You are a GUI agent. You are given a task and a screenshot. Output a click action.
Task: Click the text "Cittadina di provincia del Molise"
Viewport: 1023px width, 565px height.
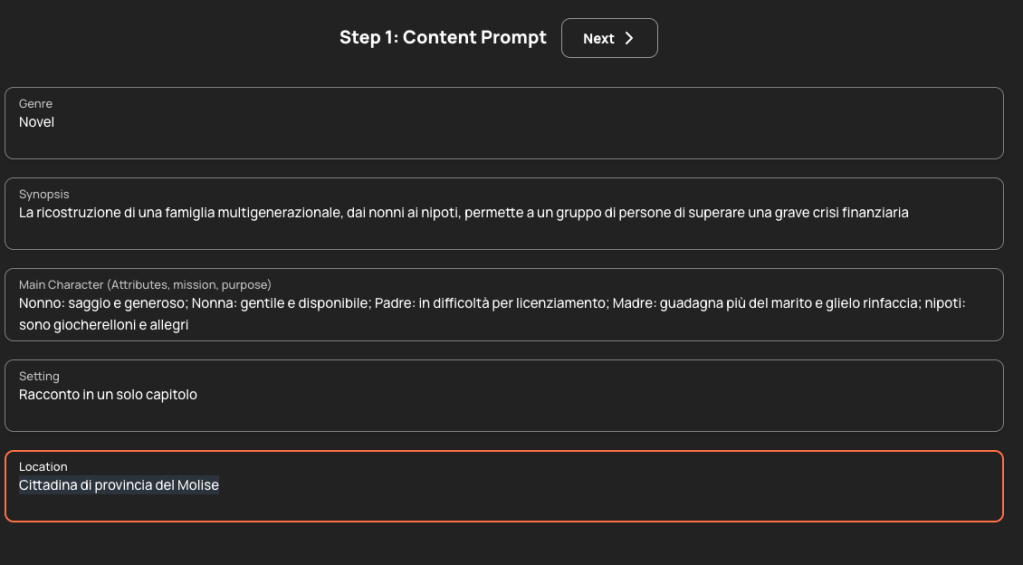(118, 485)
